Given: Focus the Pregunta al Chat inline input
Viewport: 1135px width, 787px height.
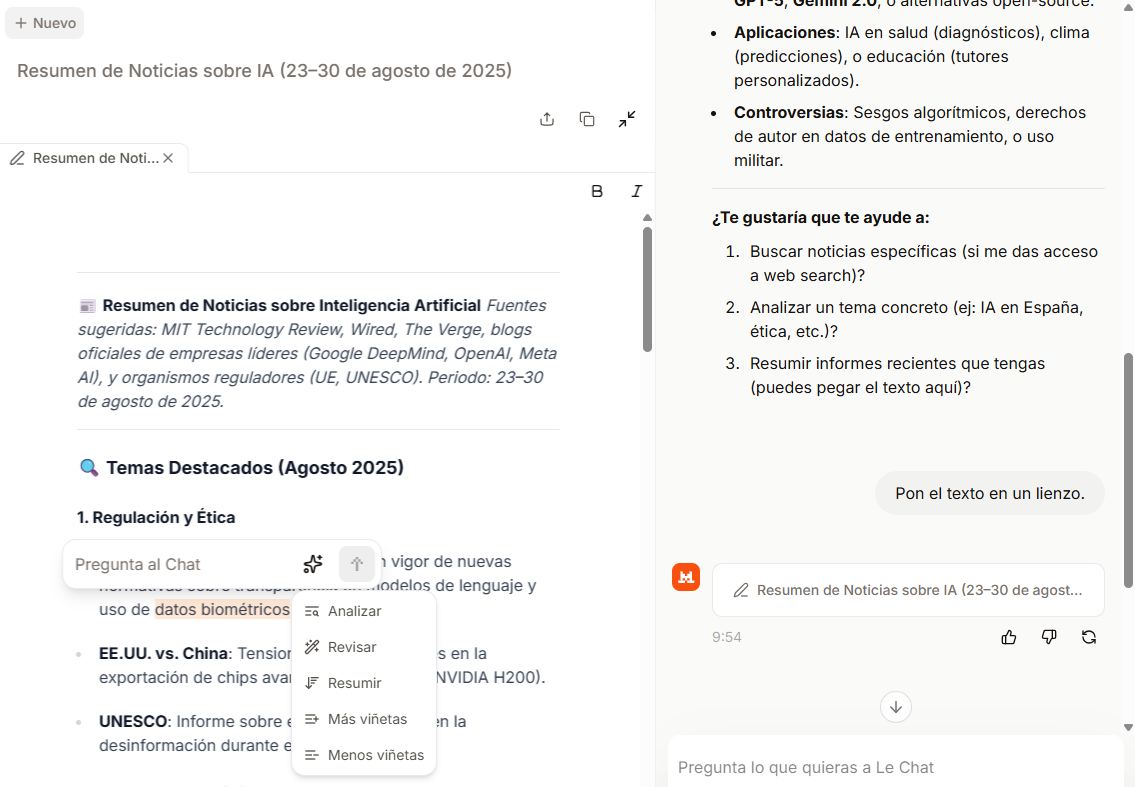Looking at the screenshot, I should pos(181,564).
